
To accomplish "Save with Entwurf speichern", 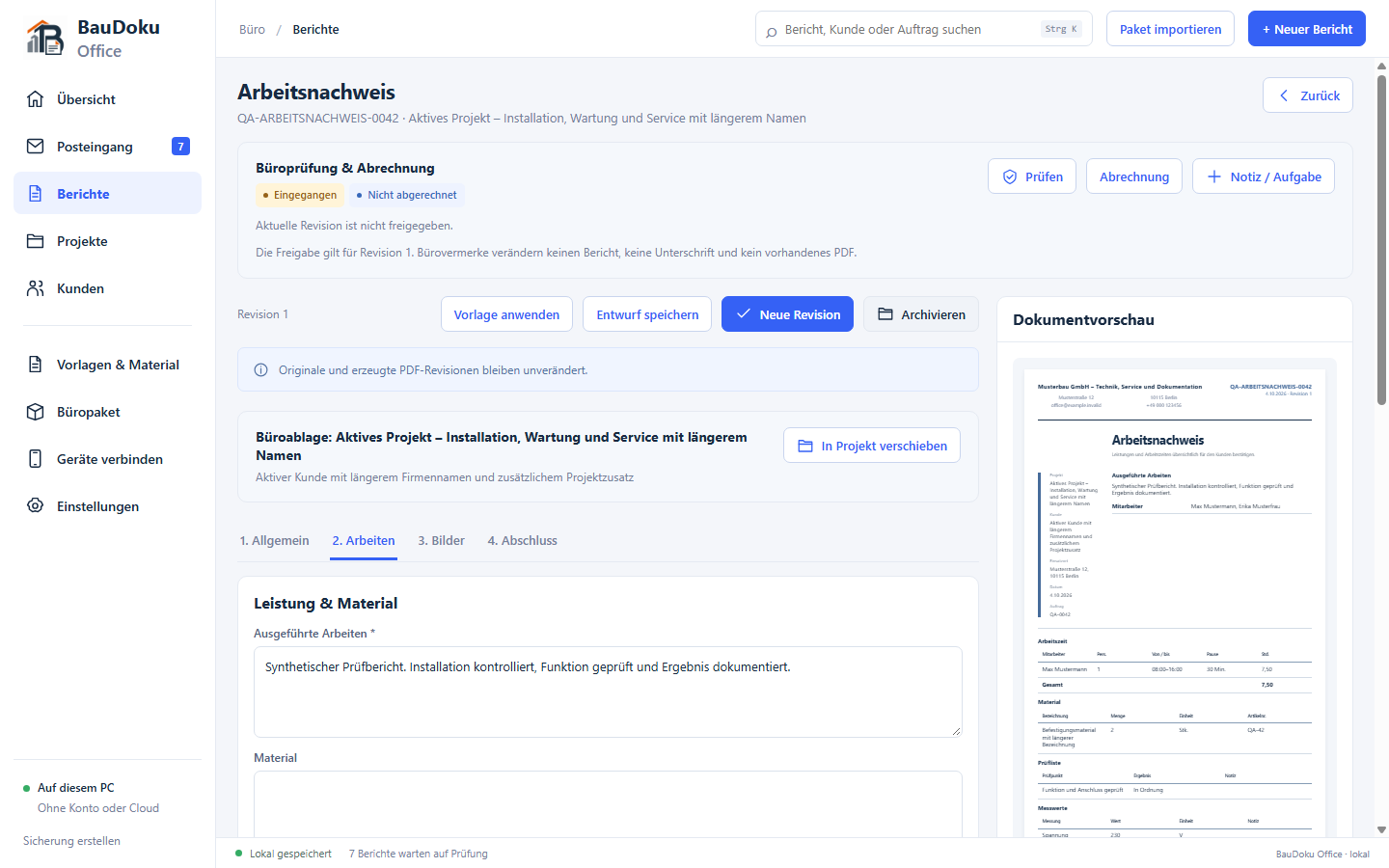I will (647, 314).
